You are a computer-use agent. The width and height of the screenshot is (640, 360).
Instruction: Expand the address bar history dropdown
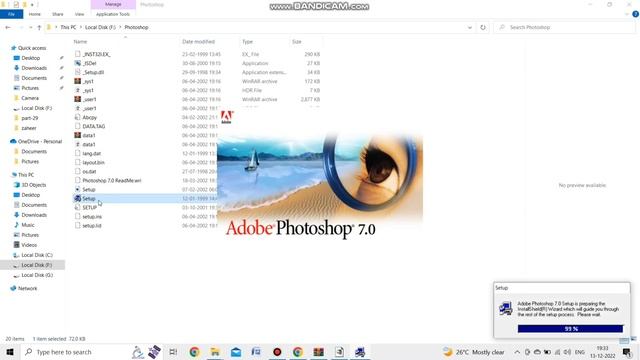pos(470,27)
